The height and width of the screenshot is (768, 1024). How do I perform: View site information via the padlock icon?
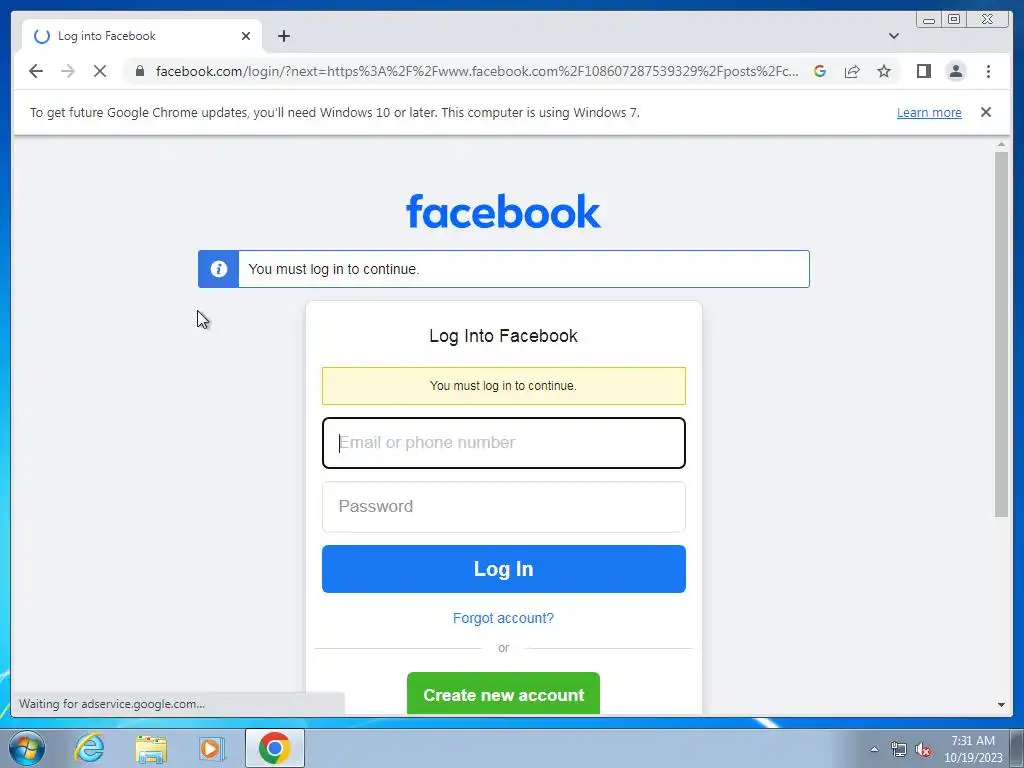(140, 71)
